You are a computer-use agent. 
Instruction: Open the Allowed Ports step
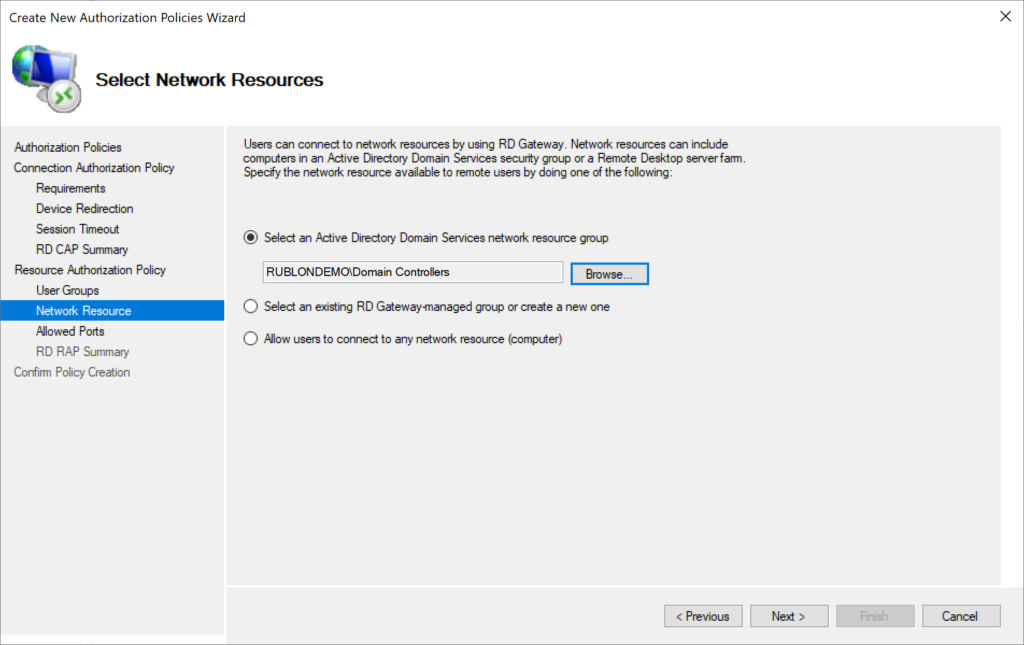point(70,331)
